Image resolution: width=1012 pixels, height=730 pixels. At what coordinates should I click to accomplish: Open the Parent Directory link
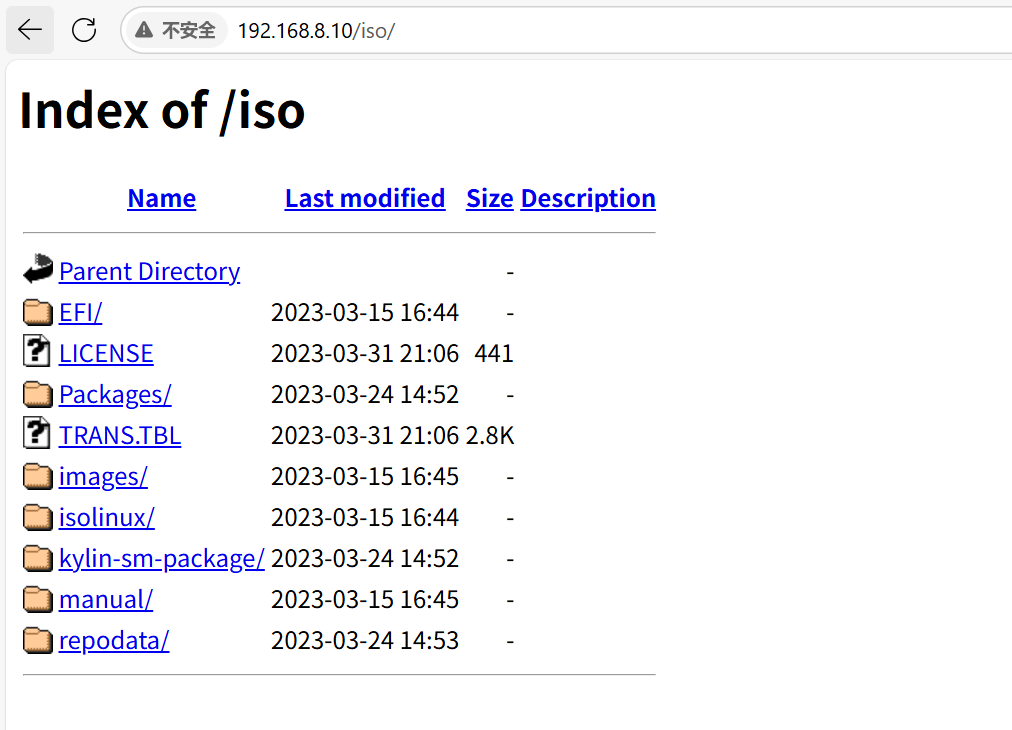click(x=149, y=271)
